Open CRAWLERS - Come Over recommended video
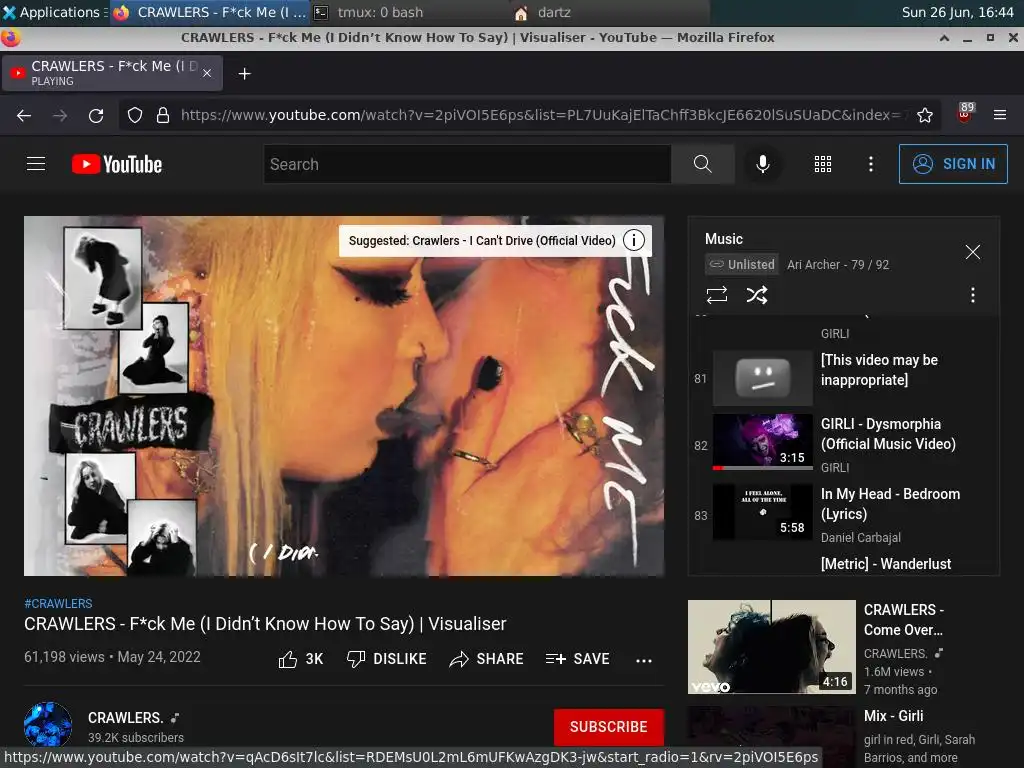Screen dimensions: 1024x768 [x=842, y=647]
